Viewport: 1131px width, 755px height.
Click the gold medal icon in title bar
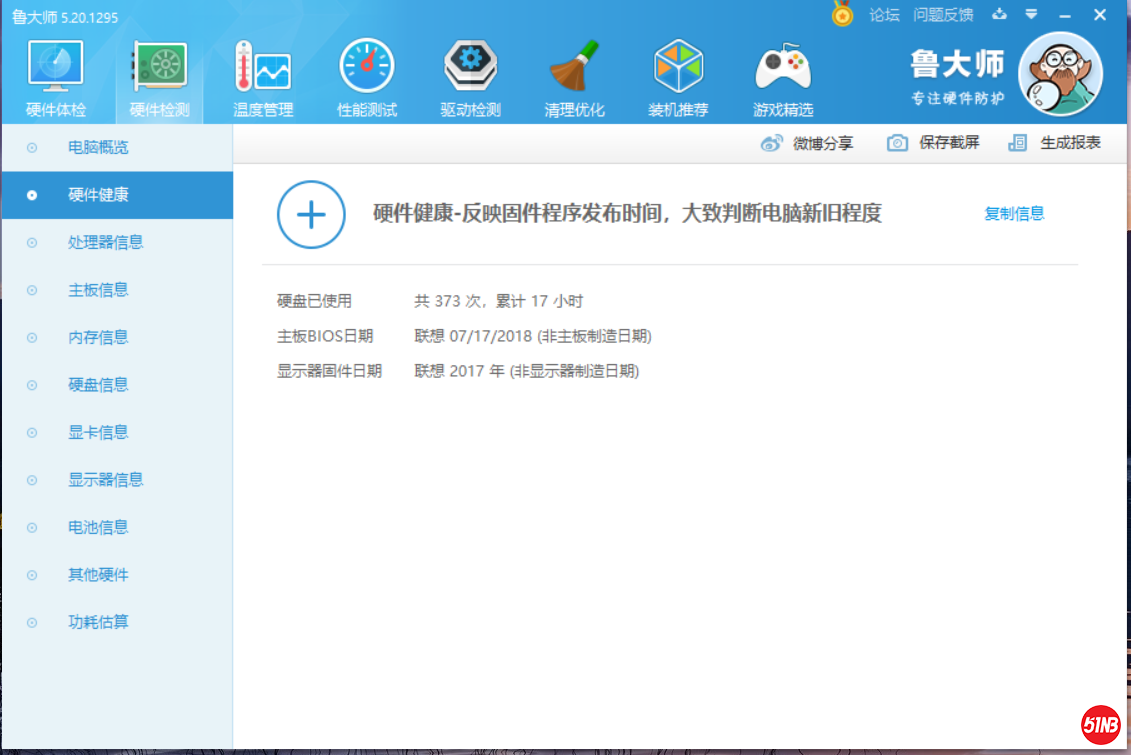tap(843, 15)
